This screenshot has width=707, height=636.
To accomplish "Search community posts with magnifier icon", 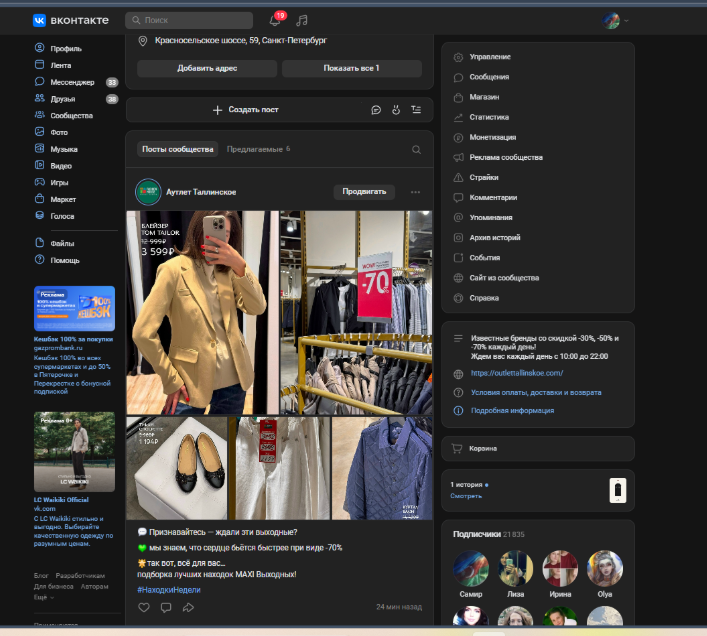I will click(416, 150).
